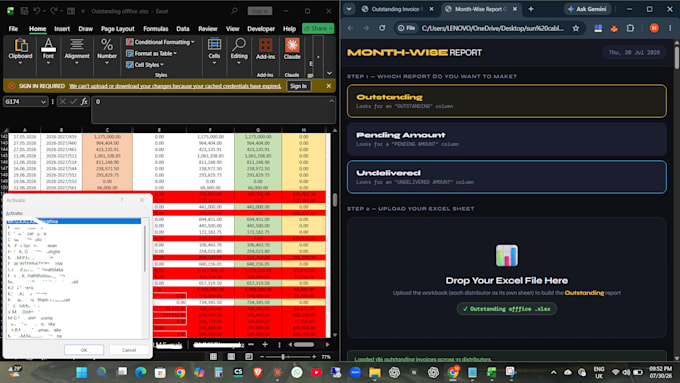Reload the Chrome page

(382, 28)
